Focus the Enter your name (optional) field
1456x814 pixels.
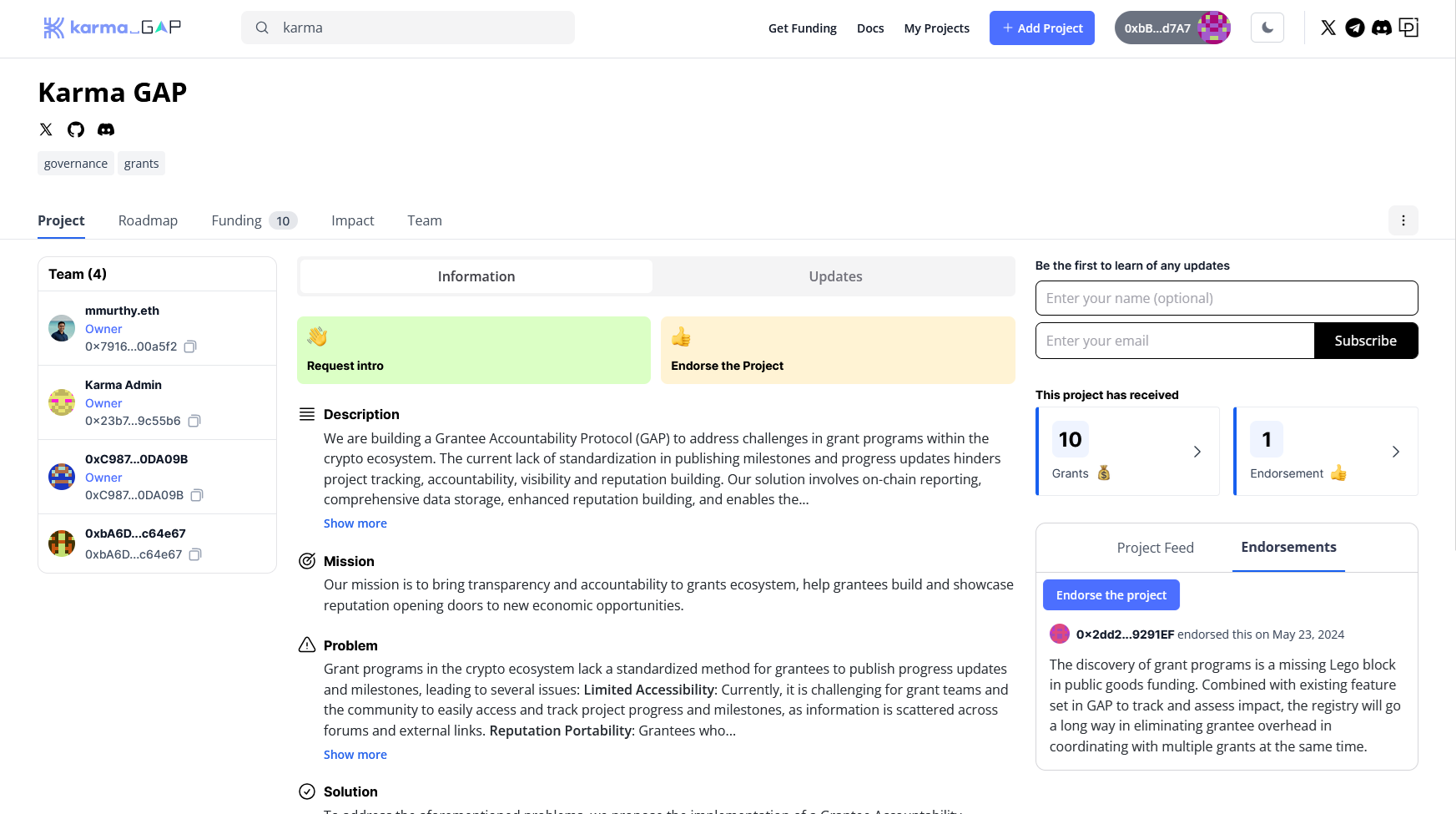[1227, 298]
